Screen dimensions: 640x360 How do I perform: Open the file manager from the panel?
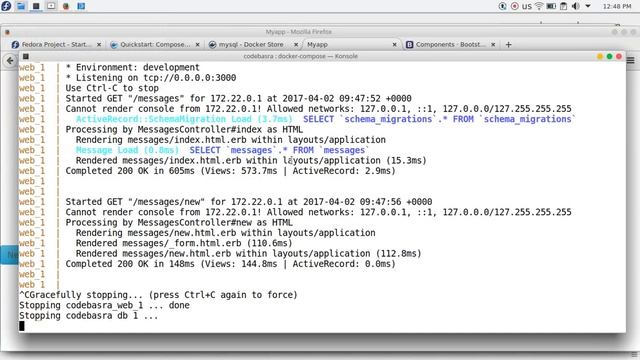click(21, 6)
